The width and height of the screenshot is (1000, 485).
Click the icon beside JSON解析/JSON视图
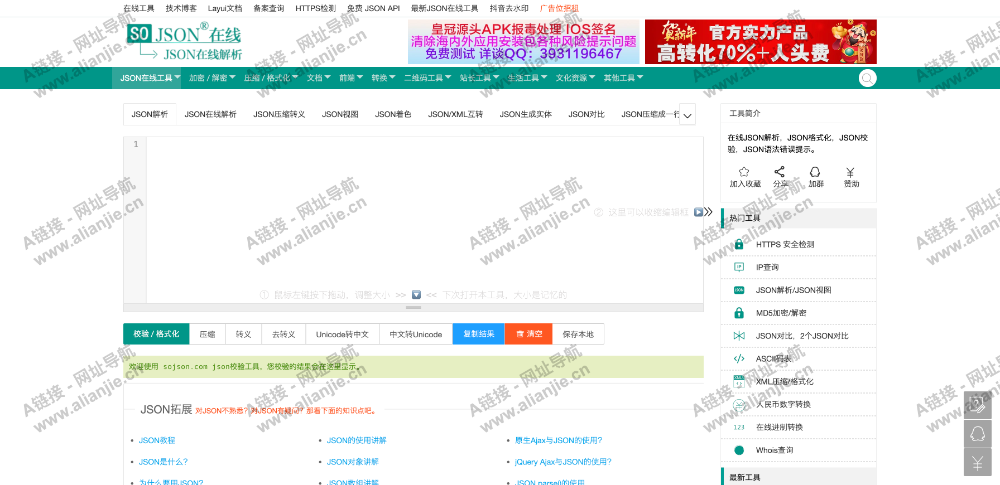click(739, 290)
